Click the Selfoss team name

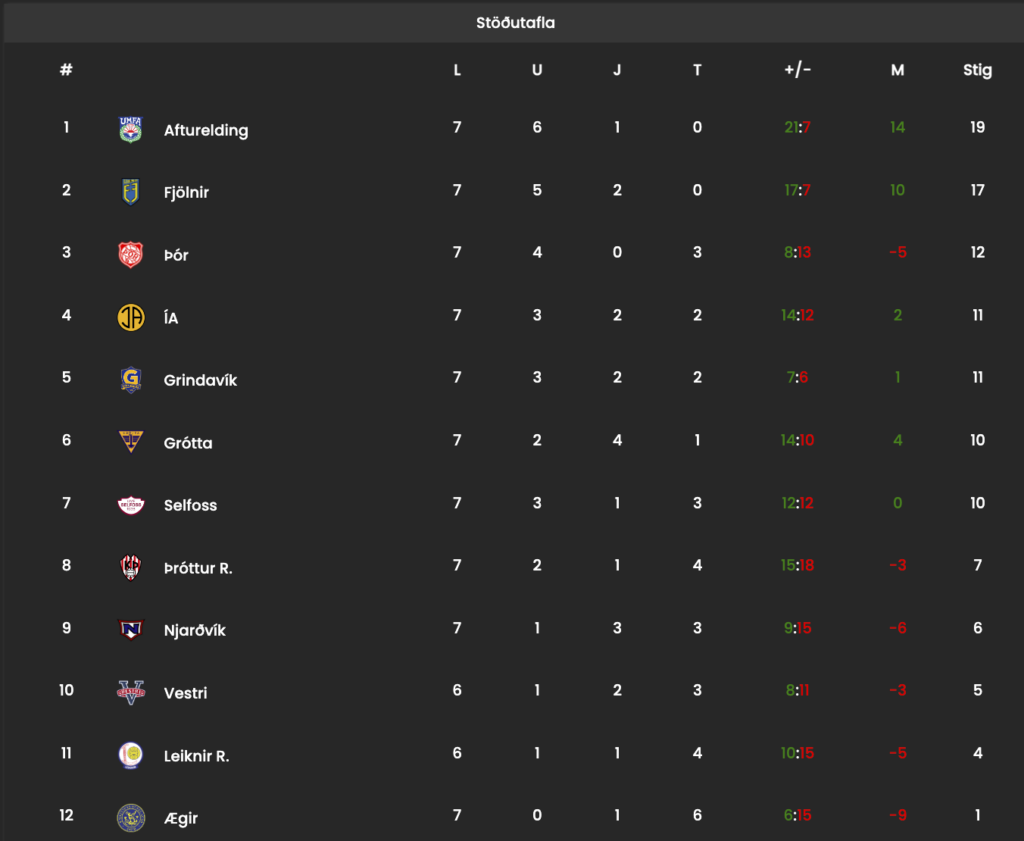pyautogui.click(x=190, y=505)
